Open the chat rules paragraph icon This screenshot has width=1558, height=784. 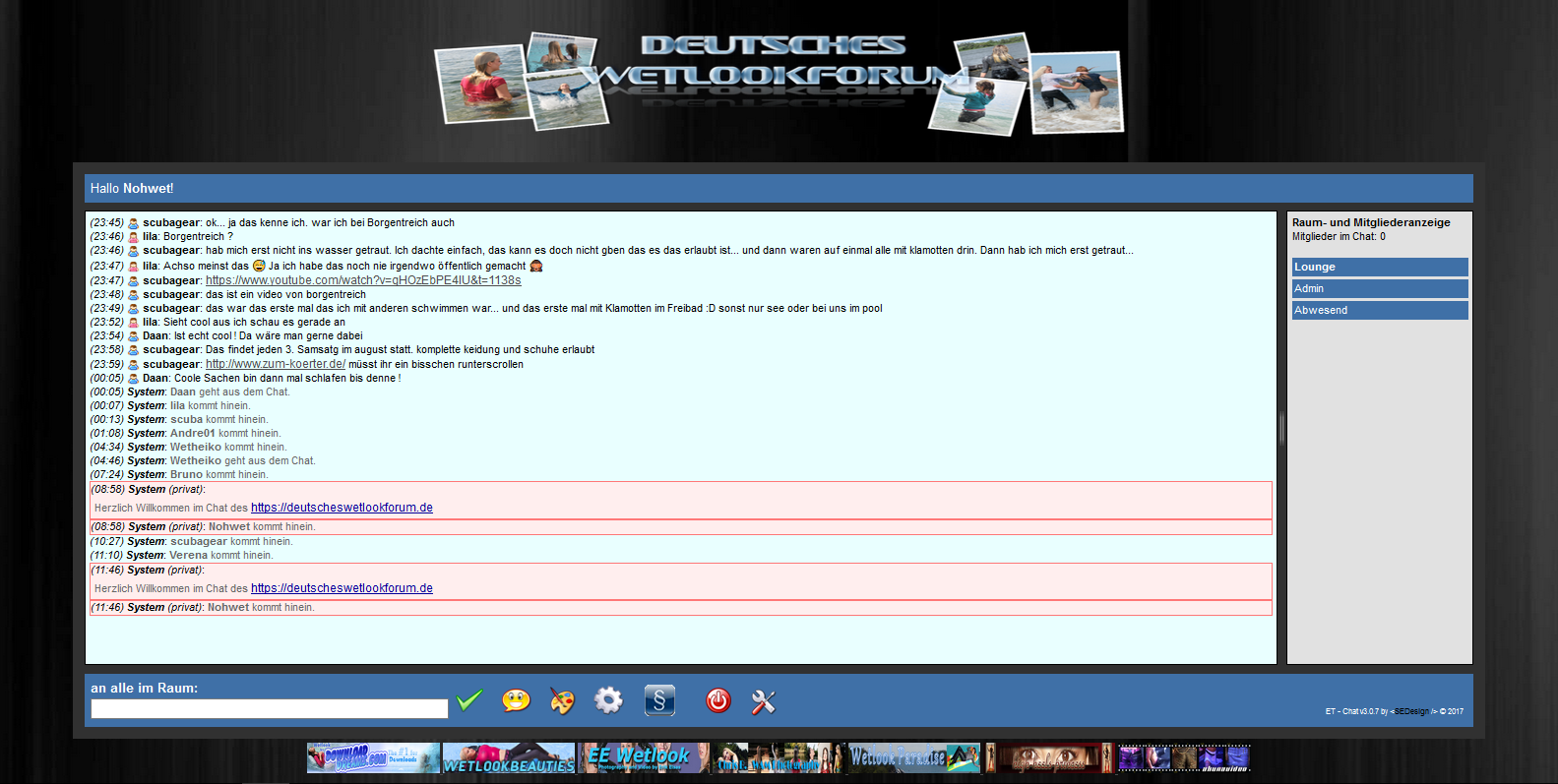pyautogui.click(x=659, y=700)
